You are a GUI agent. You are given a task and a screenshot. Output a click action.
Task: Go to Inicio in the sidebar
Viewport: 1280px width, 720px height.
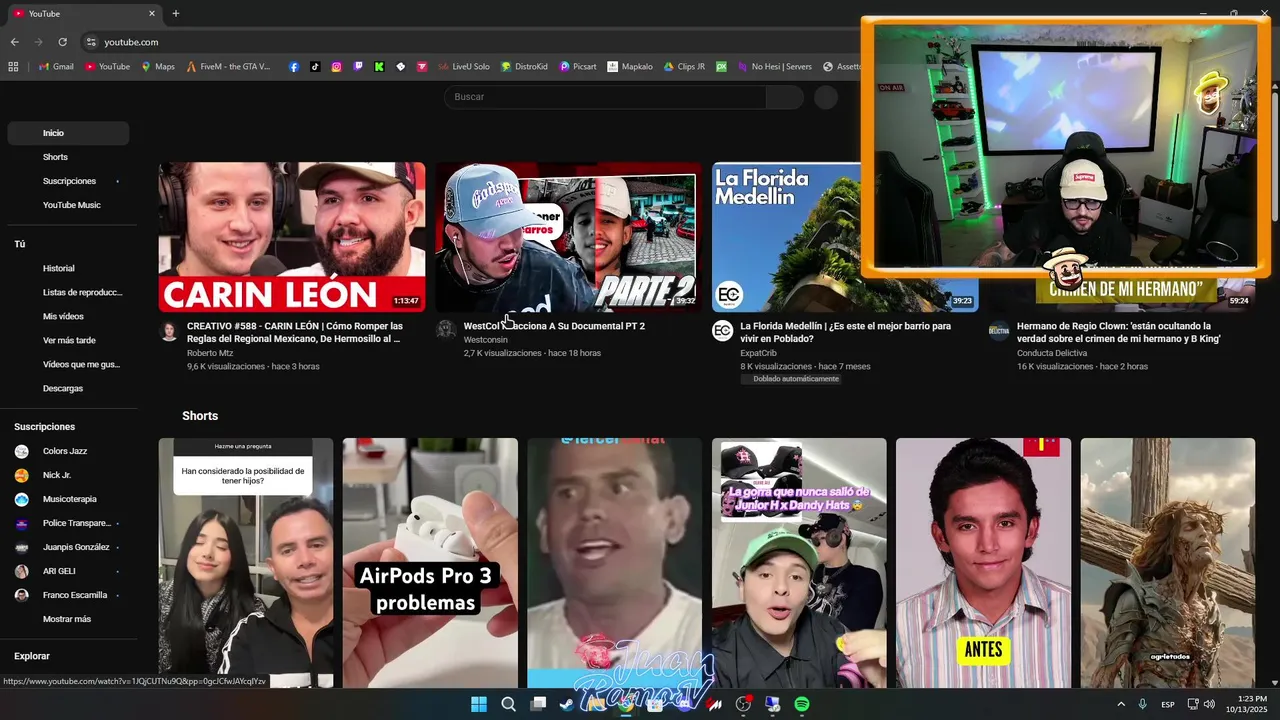[x=68, y=133]
